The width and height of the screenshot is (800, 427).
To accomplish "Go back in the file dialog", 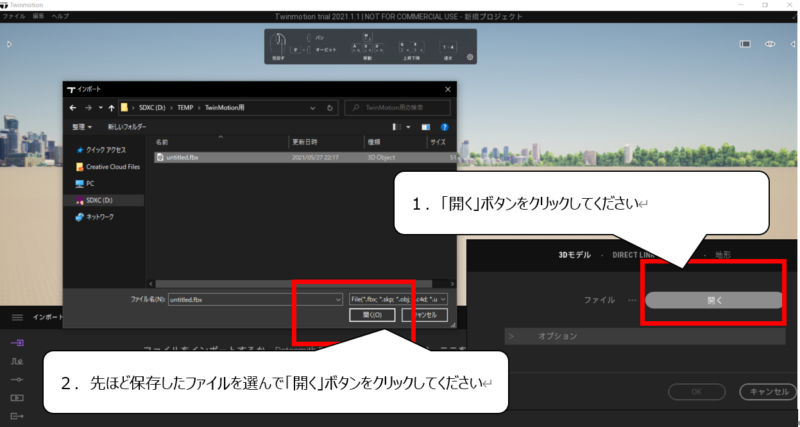I will coord(72,108).
